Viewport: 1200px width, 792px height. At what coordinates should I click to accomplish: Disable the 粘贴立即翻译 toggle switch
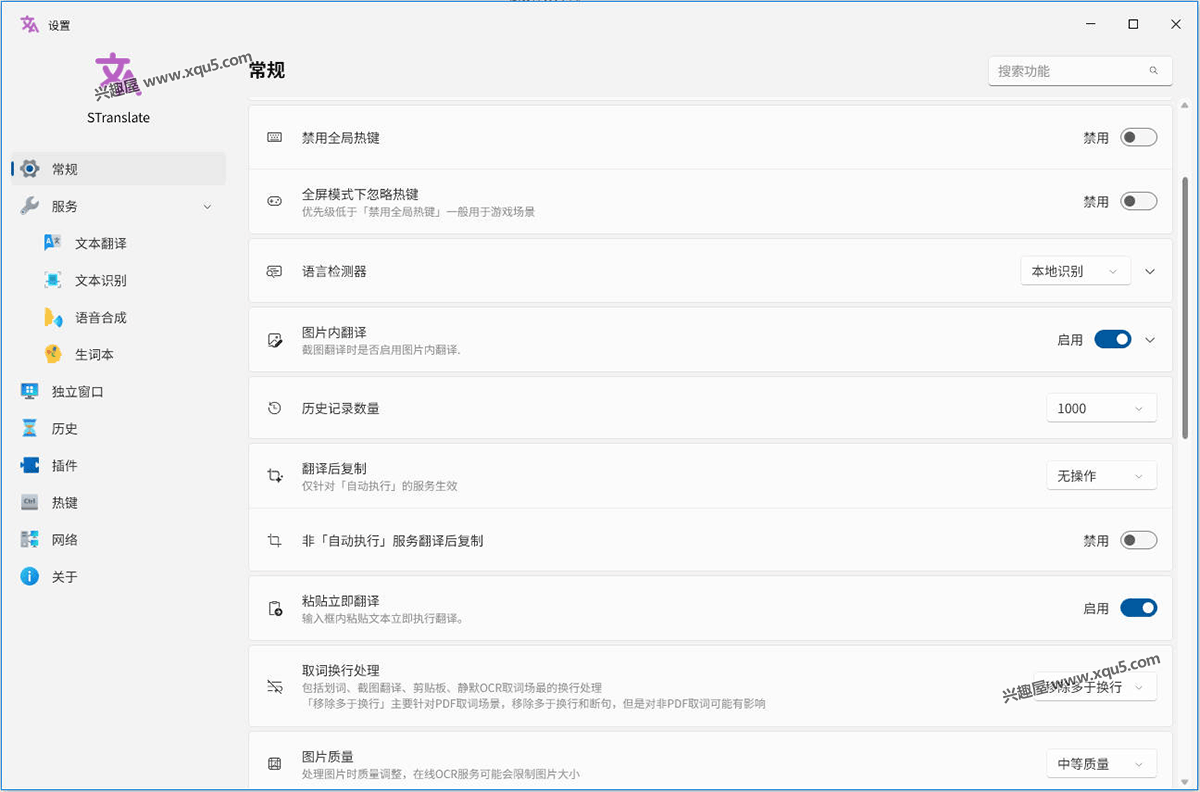pyautogui.click(x=1138, y=608)
